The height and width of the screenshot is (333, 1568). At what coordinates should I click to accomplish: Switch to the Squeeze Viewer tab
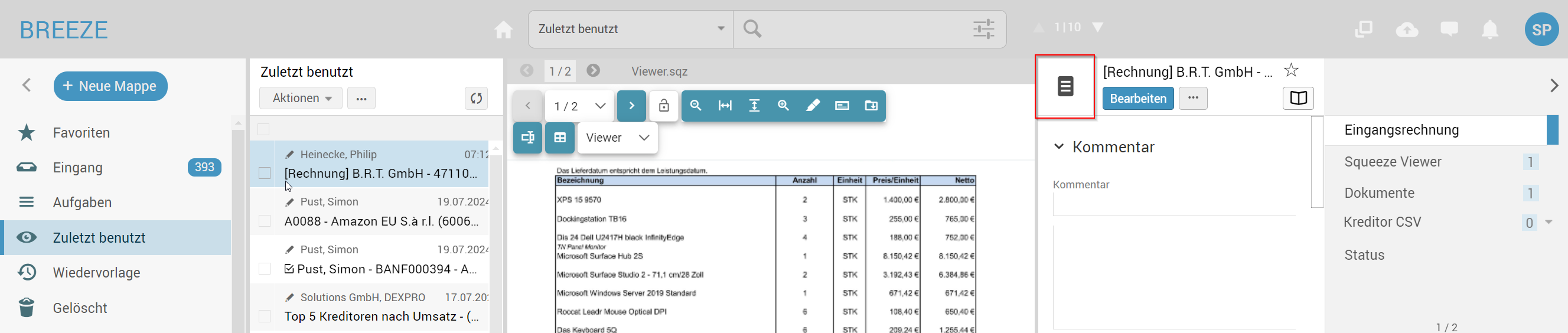click(x=1392, y=162)
